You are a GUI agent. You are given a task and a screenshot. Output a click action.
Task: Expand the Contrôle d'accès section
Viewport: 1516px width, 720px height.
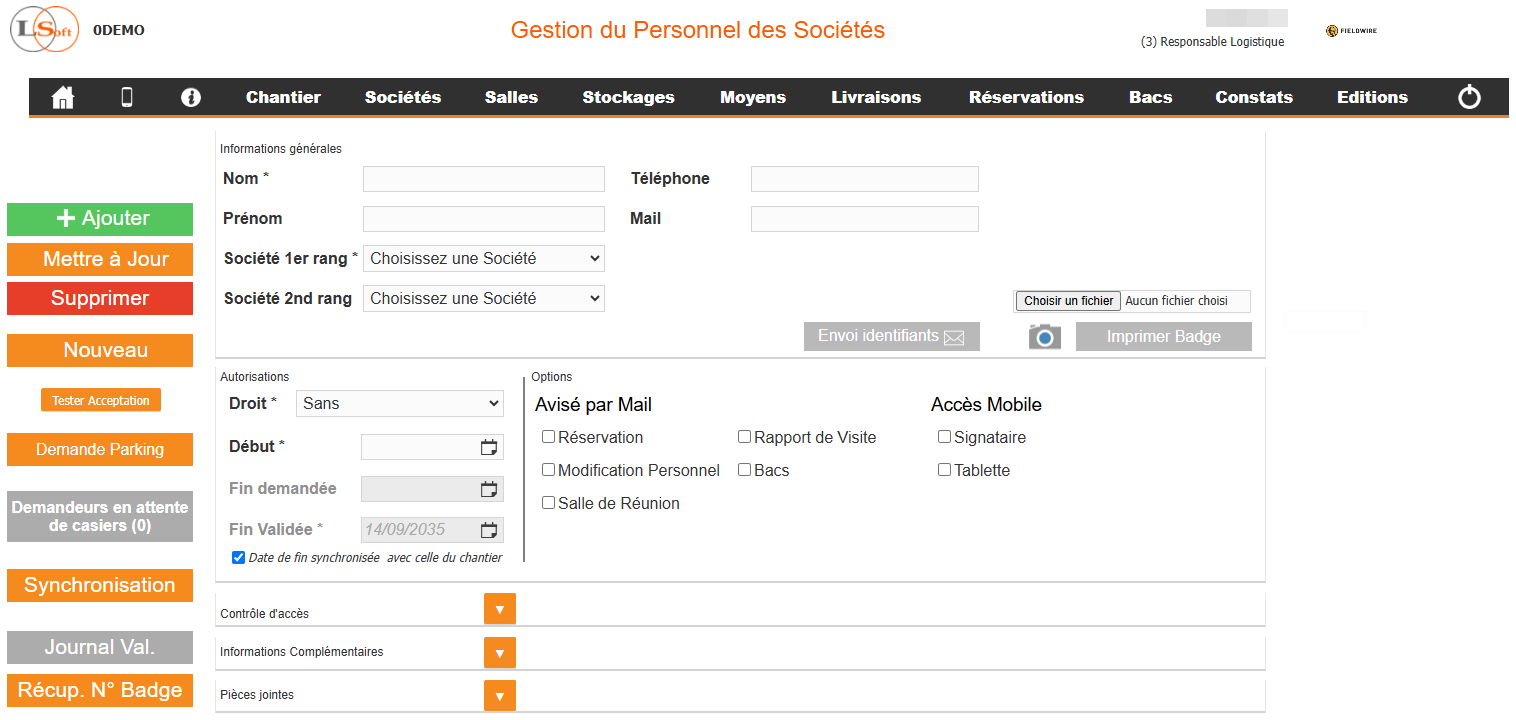pyautogui.click(x=499, y=609)
